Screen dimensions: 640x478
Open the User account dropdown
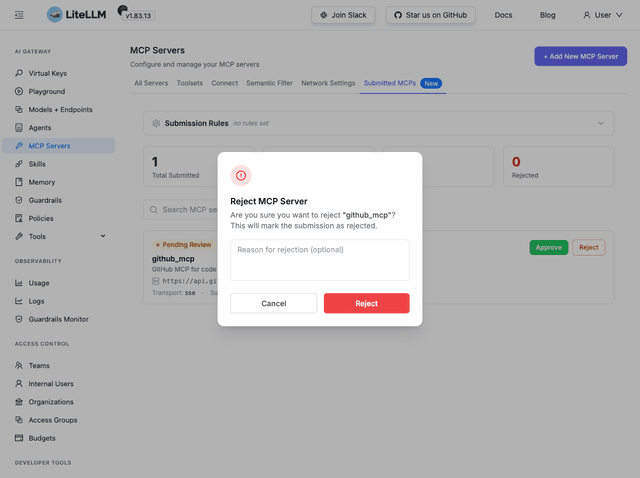pyautogui.click(x=602, y=15)
